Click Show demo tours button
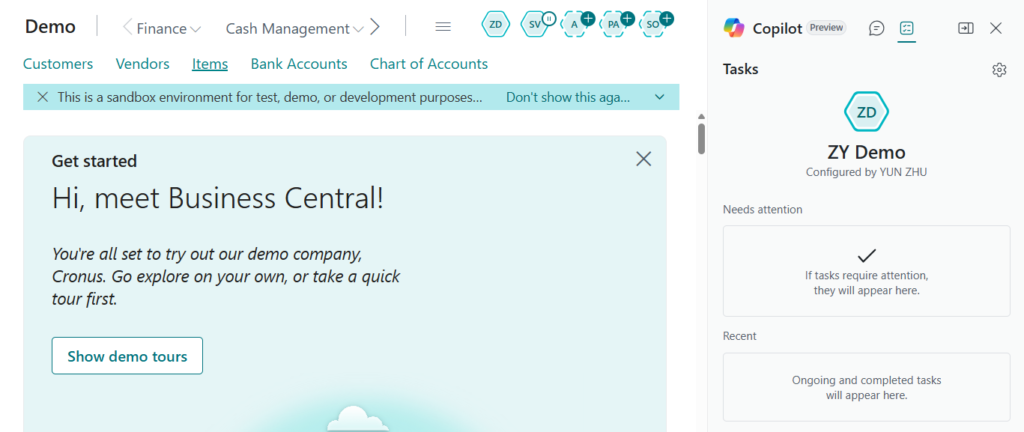Screen dimensions: 1024x432 [127, 356]
